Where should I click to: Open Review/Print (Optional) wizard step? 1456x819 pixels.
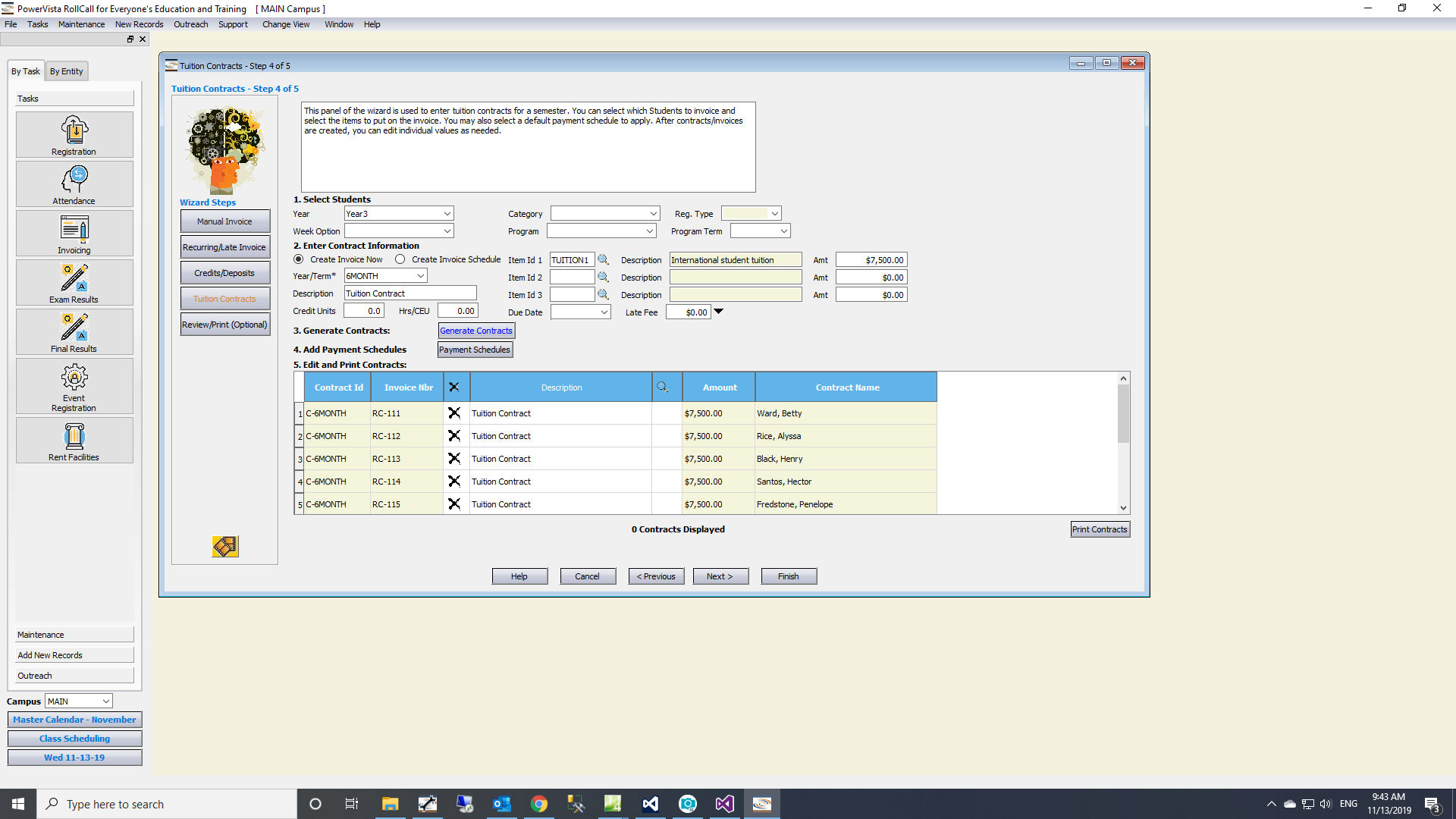click(x=225, y=325)
